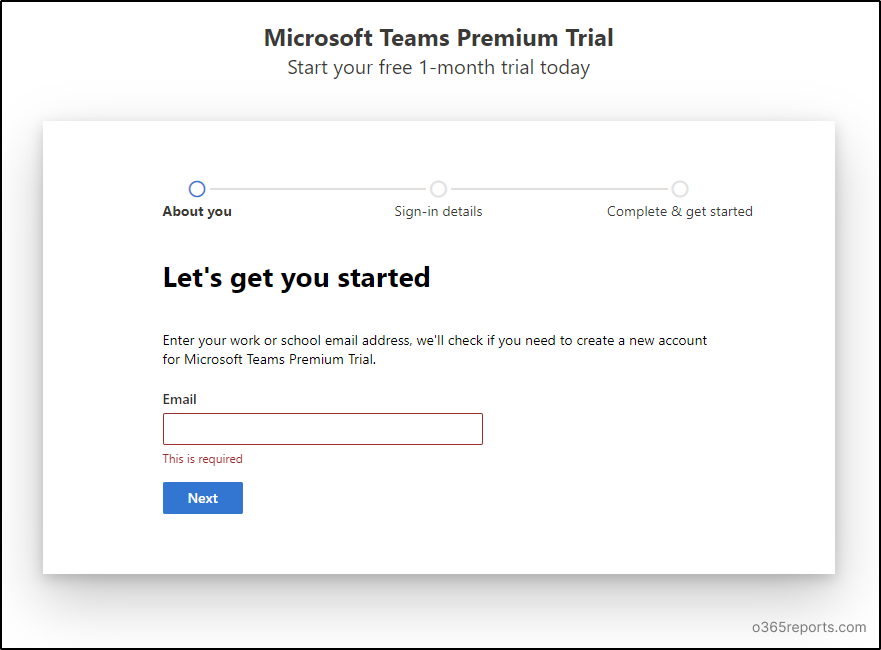The image size is (881, 650).
Task: Click the Complete & get started step circle
Action: coord(680,189)
